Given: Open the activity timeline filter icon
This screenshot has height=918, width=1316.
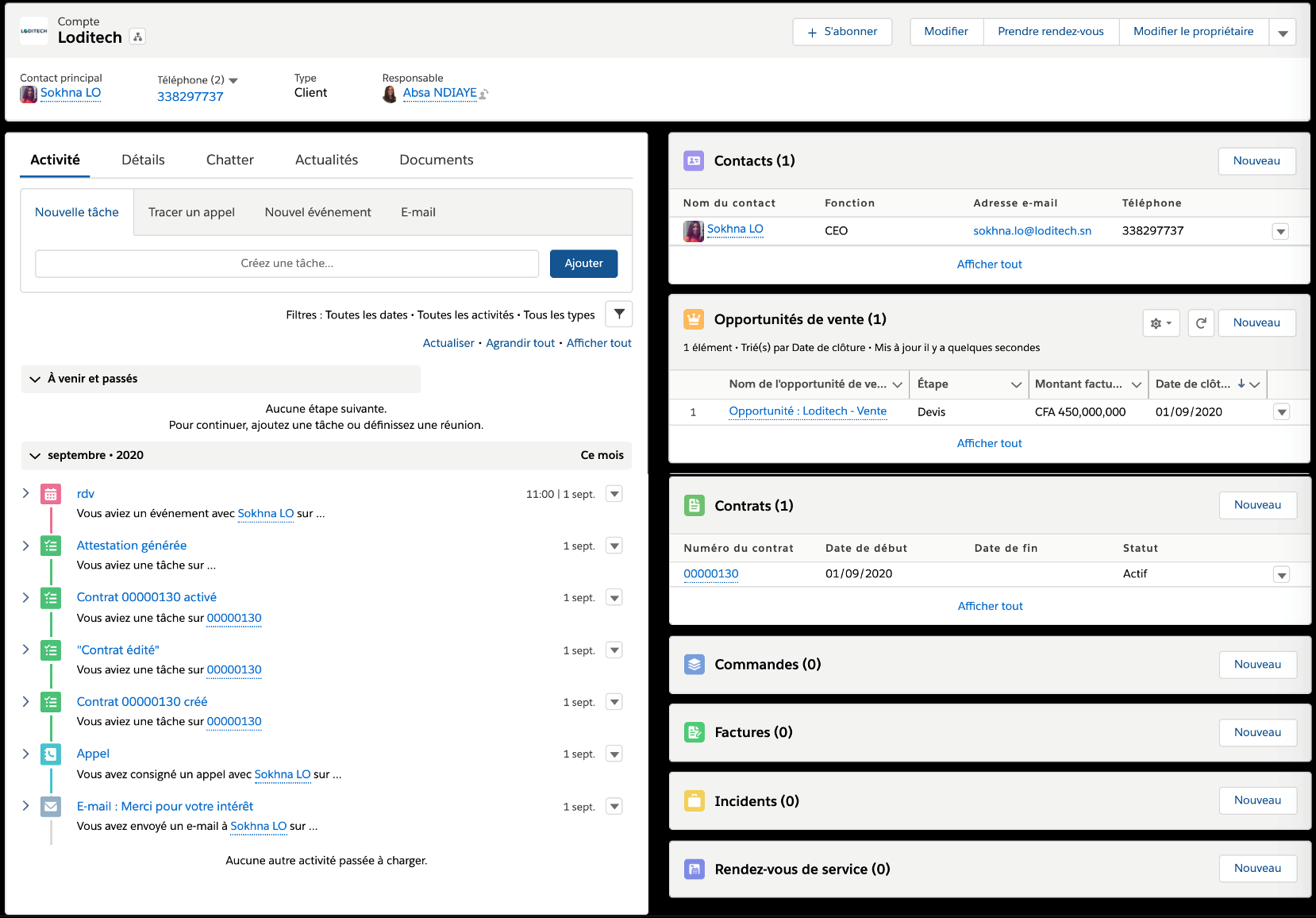Looking at the screenshot, I should pos(618,314).
